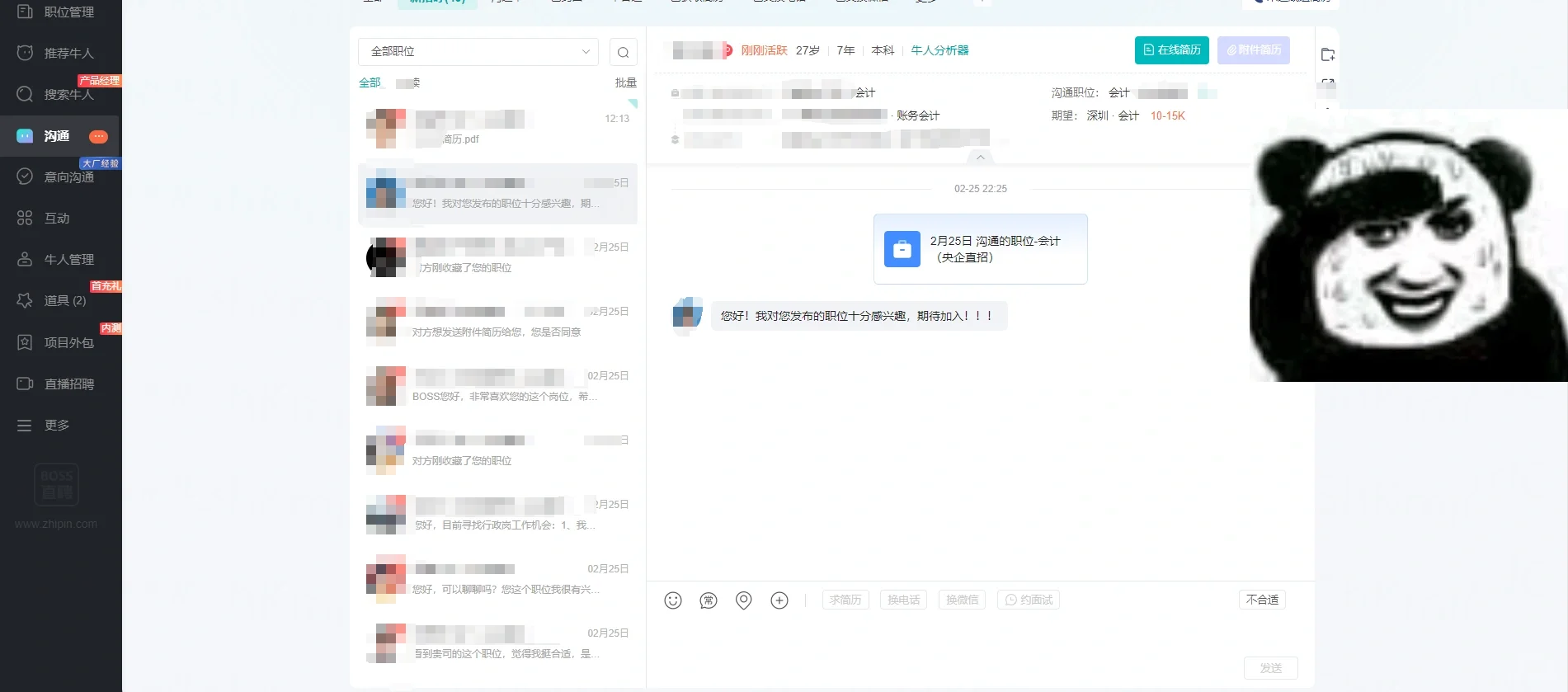Click 求简历 to request resume
The width and height of the screenshot is (1568, 692).
tap(845, 600)
